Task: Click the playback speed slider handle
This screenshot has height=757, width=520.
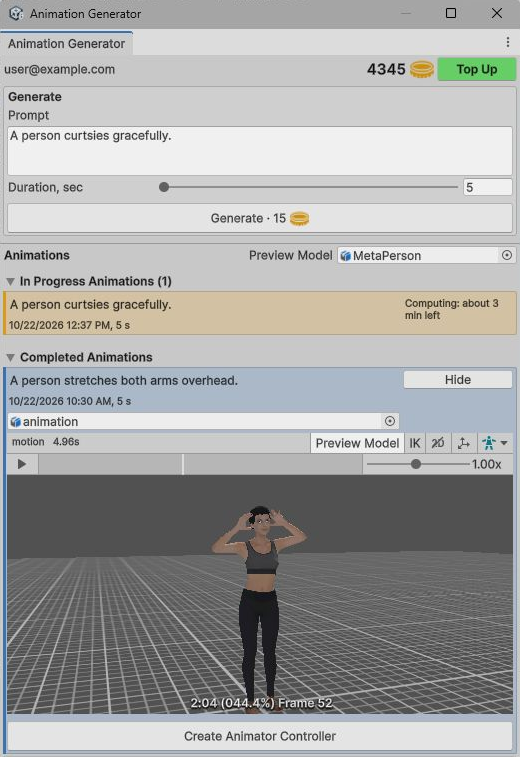Action: click(x=416, y=464)
